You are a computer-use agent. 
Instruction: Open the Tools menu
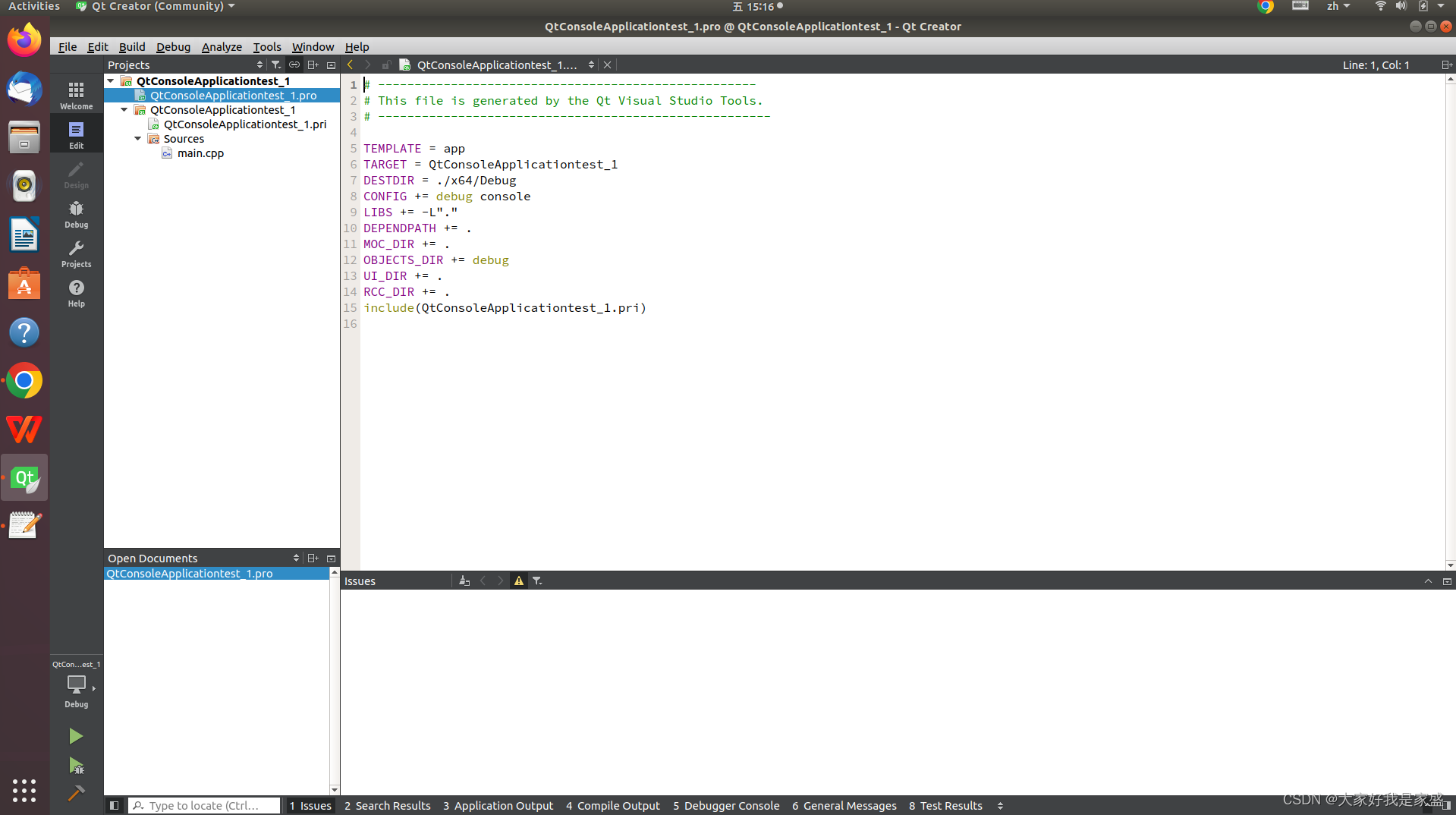[x=267, y=47]
